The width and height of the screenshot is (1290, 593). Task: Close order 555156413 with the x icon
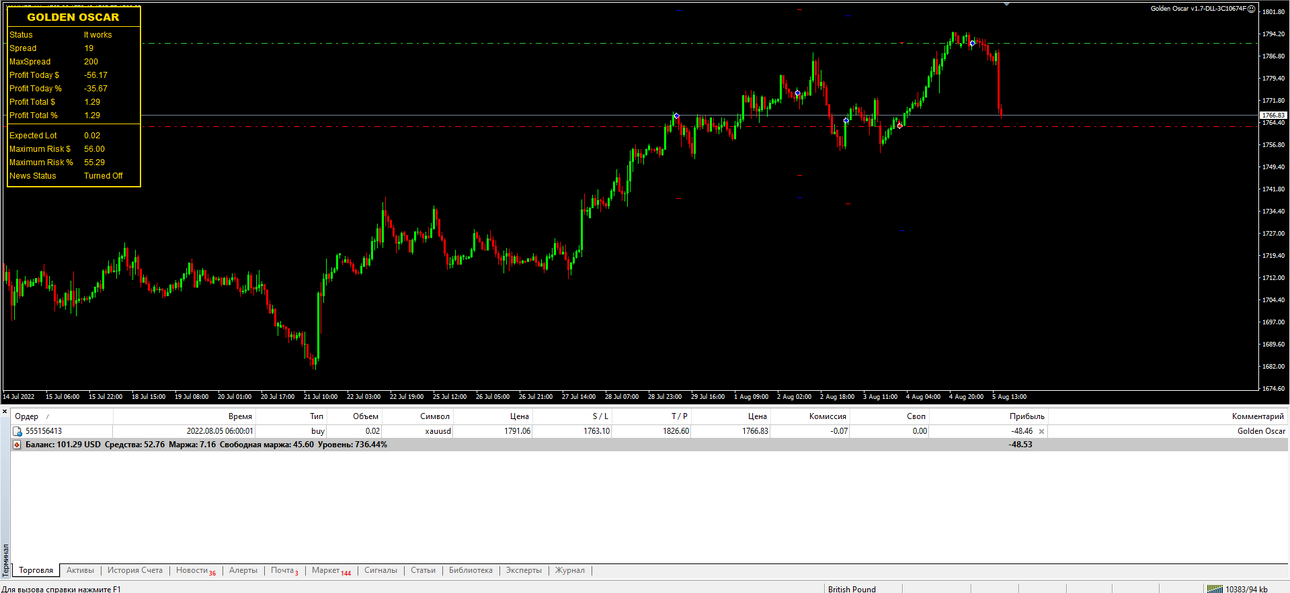click(1041, 431)
